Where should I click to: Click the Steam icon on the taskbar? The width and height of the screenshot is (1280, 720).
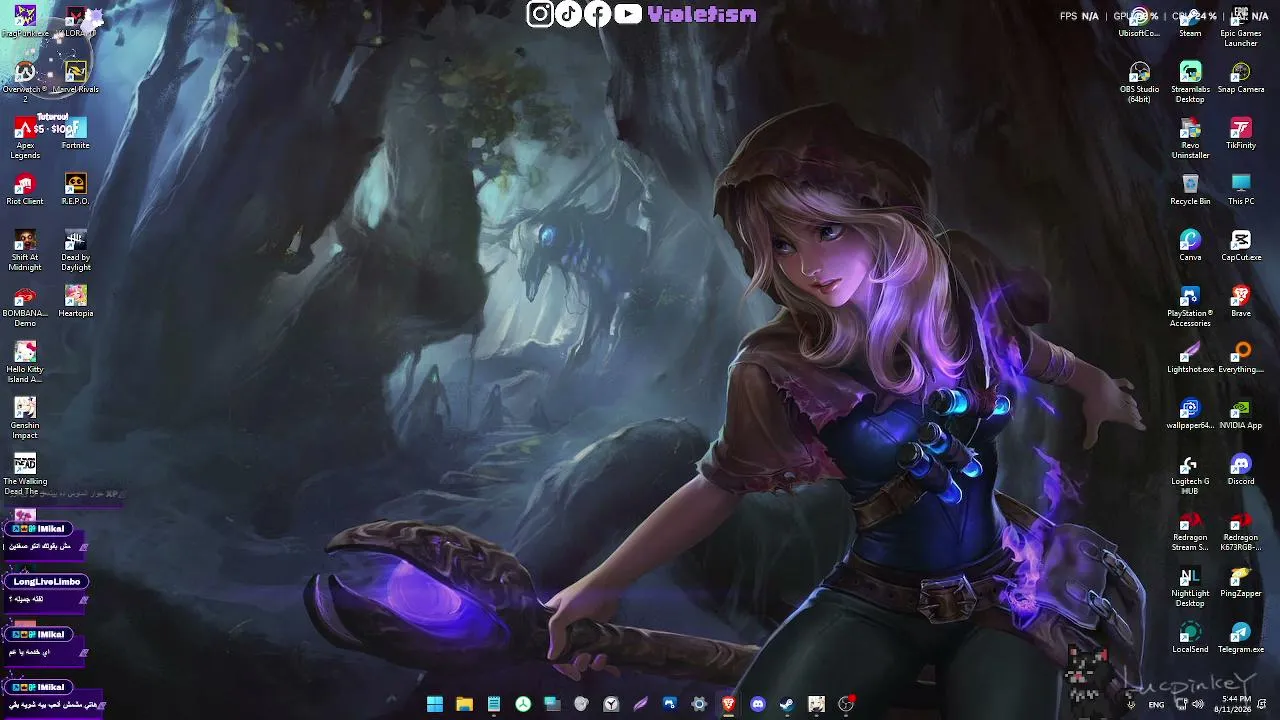pyautogui.click(x=787, y=704)
